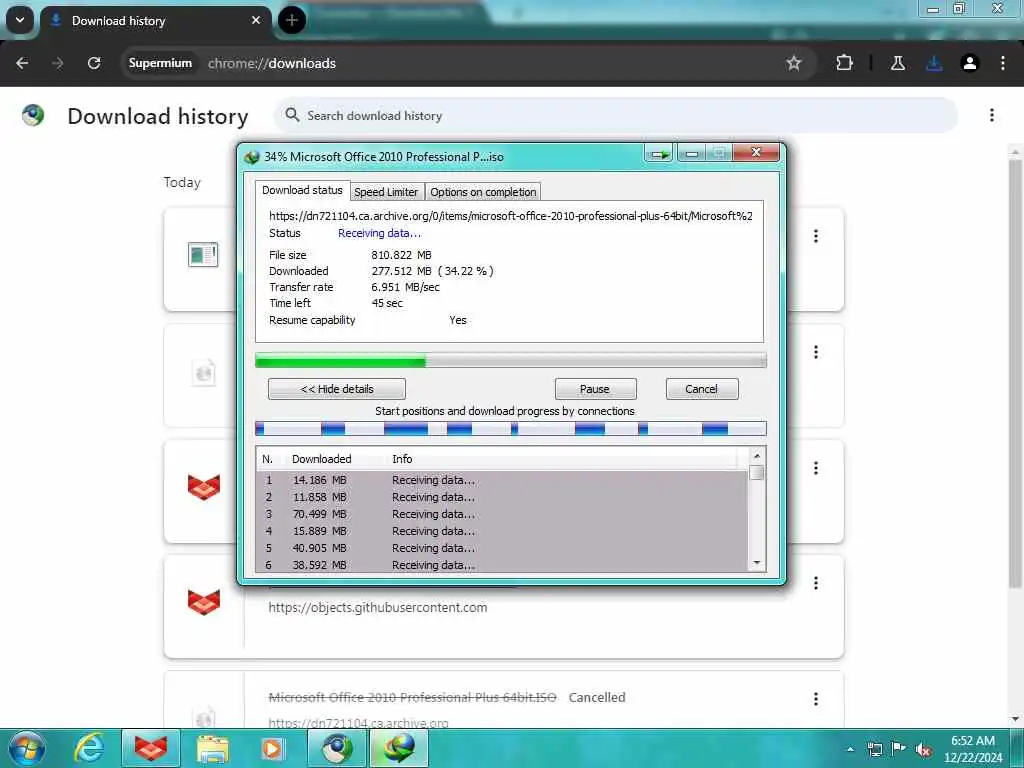This screenshot has height=768, width=1024.
Task: Open Download history page actions menu
Action: point(991,116)
